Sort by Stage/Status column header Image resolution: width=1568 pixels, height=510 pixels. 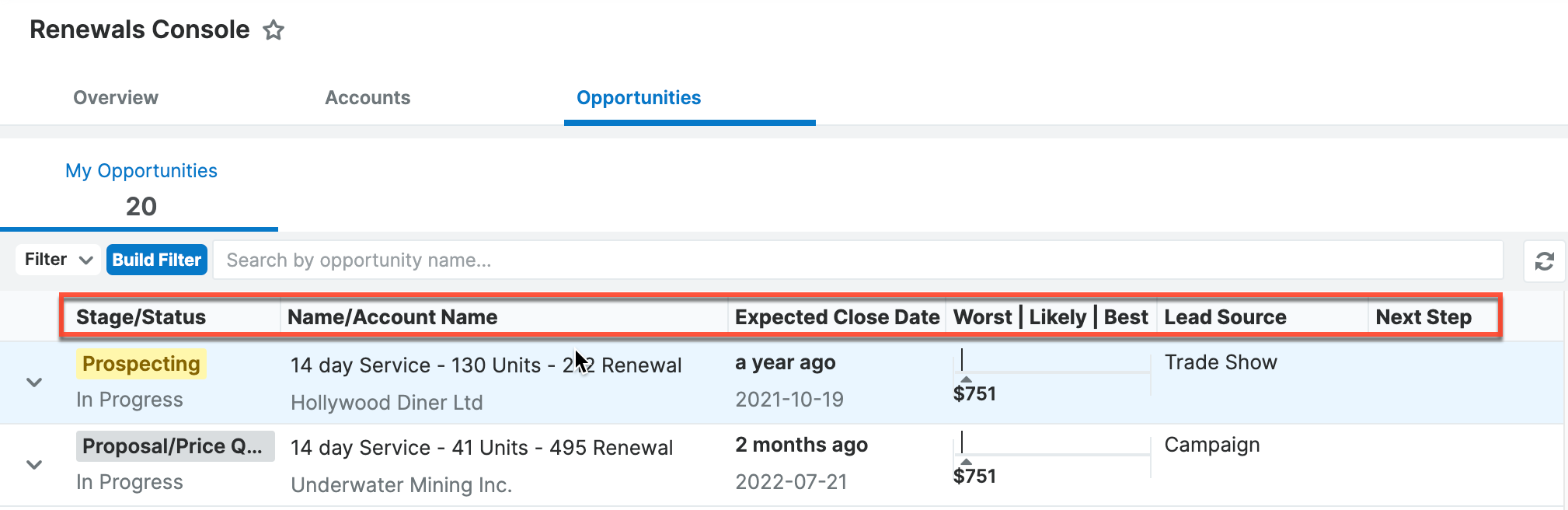(x=141, y=317)
